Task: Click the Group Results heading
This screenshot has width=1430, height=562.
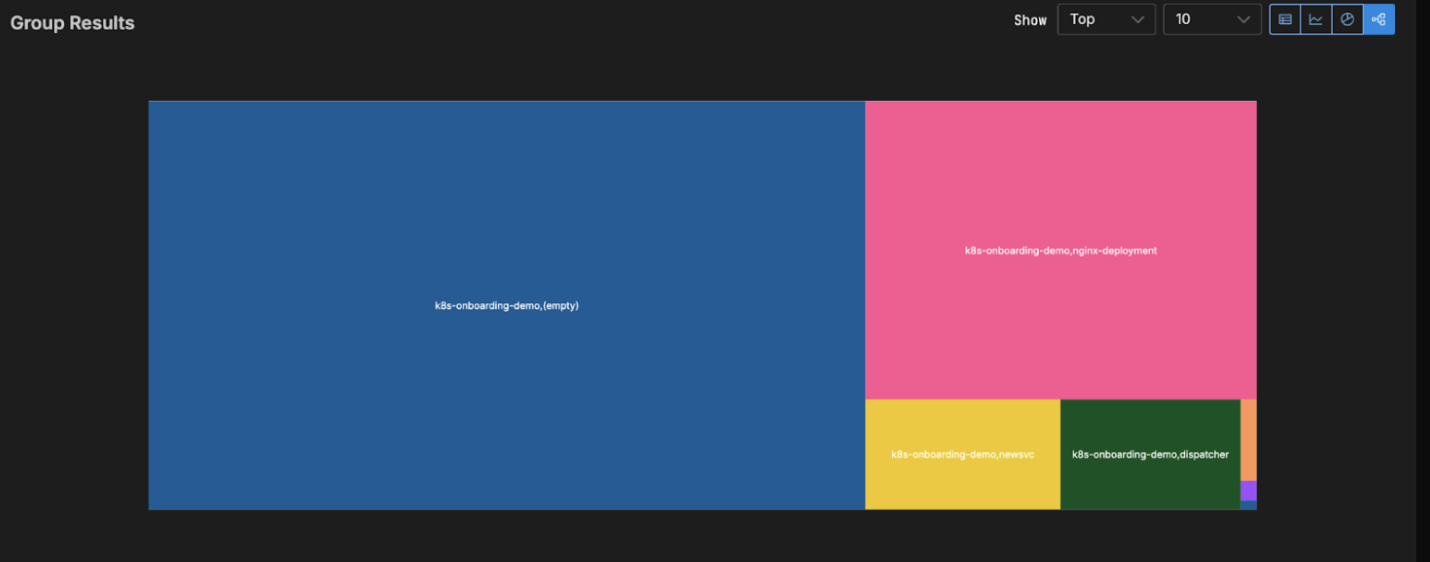Action: point(72,23)
